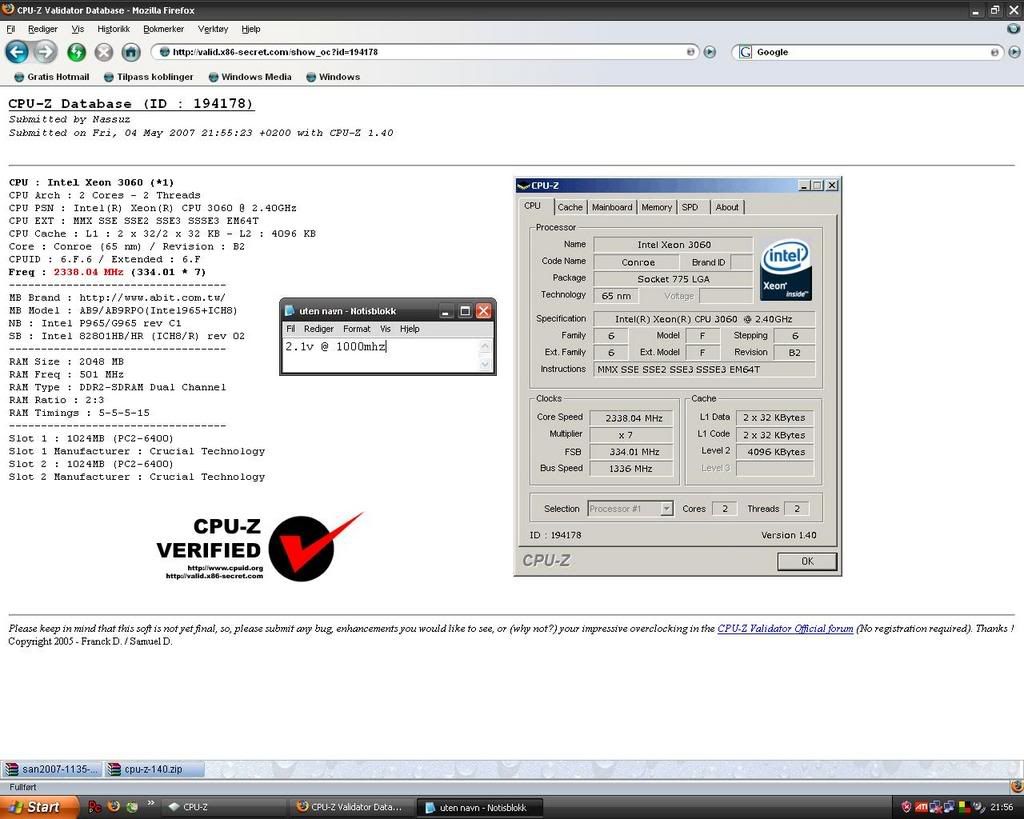Go back with Firefox back arrow

tap(17, 52)
